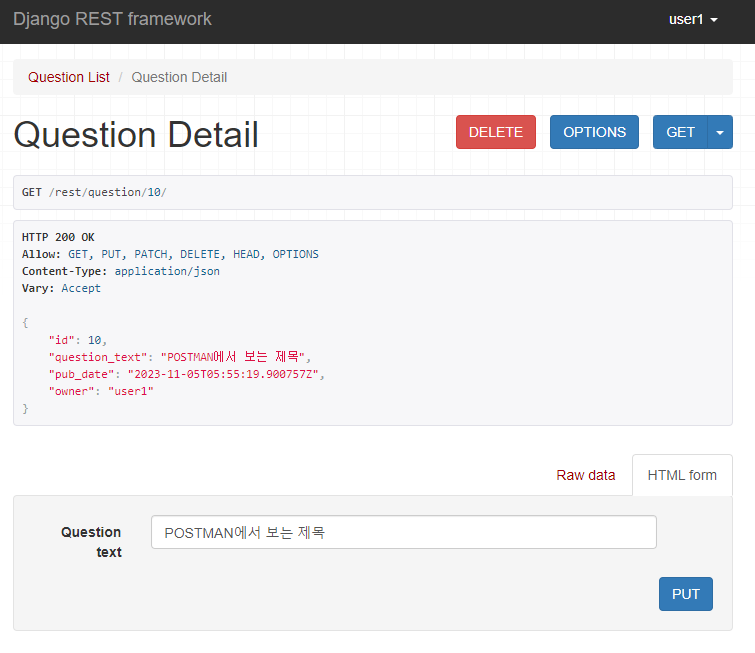Open the user1 account dropdown
This screenshot has height=653, width=755.
point(693,20)
